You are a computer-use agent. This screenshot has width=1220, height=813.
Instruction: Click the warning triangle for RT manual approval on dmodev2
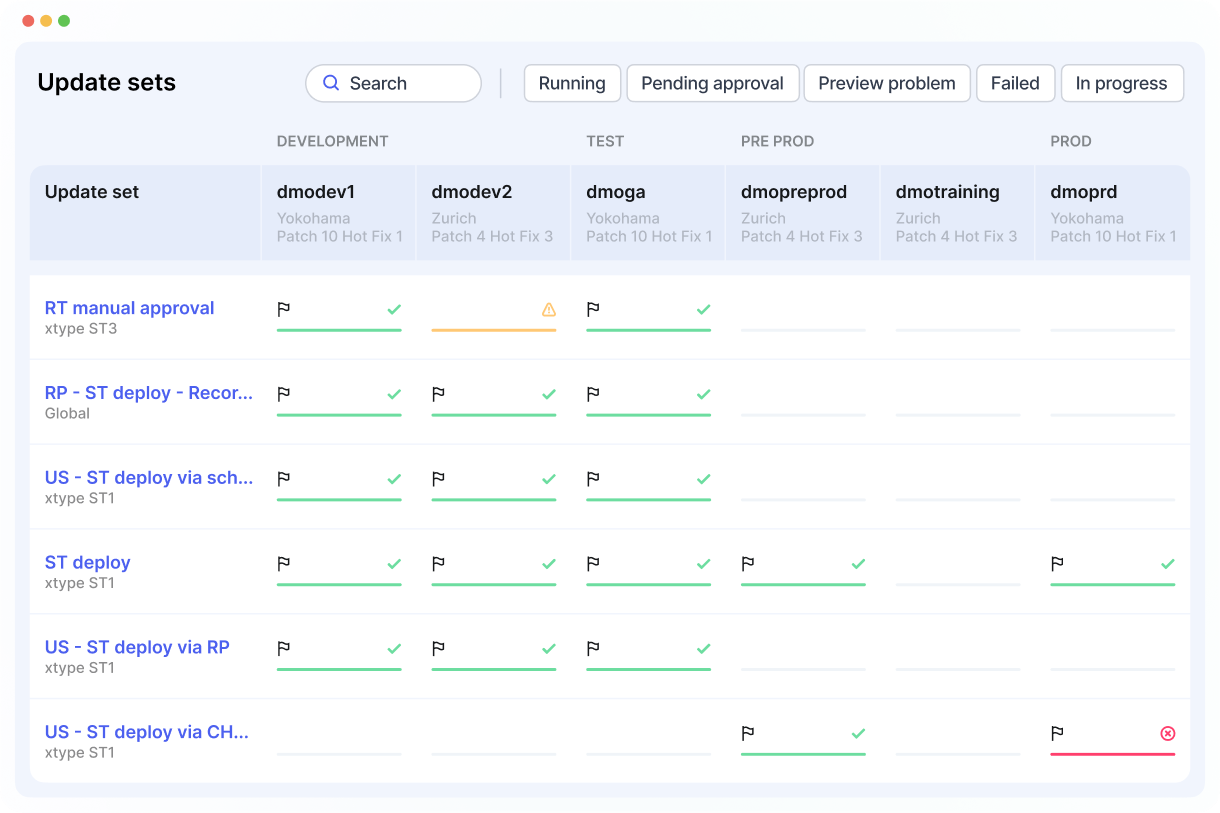click(549, 310)
